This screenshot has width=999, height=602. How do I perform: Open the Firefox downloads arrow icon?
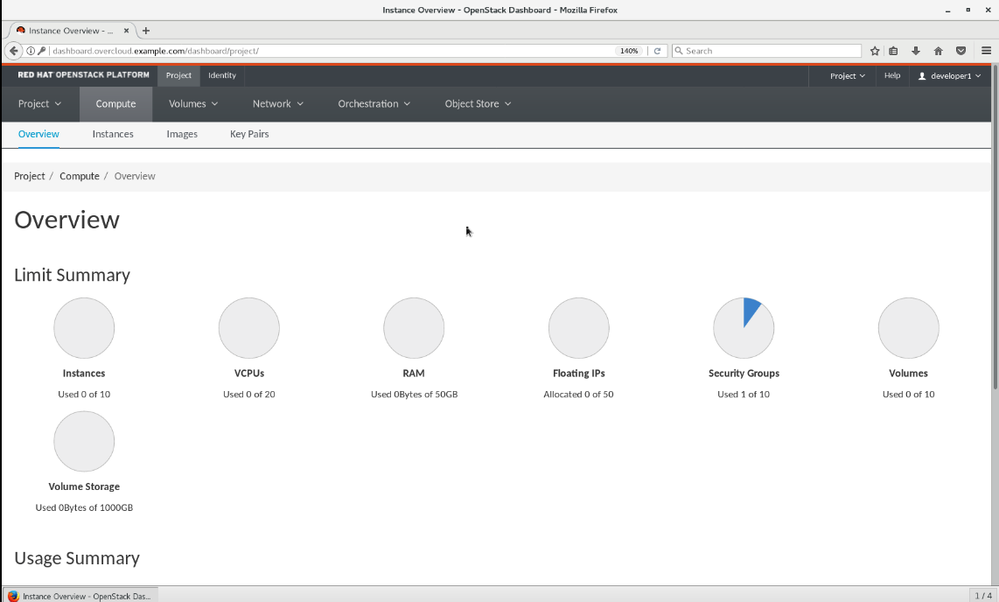pos(915,51)
